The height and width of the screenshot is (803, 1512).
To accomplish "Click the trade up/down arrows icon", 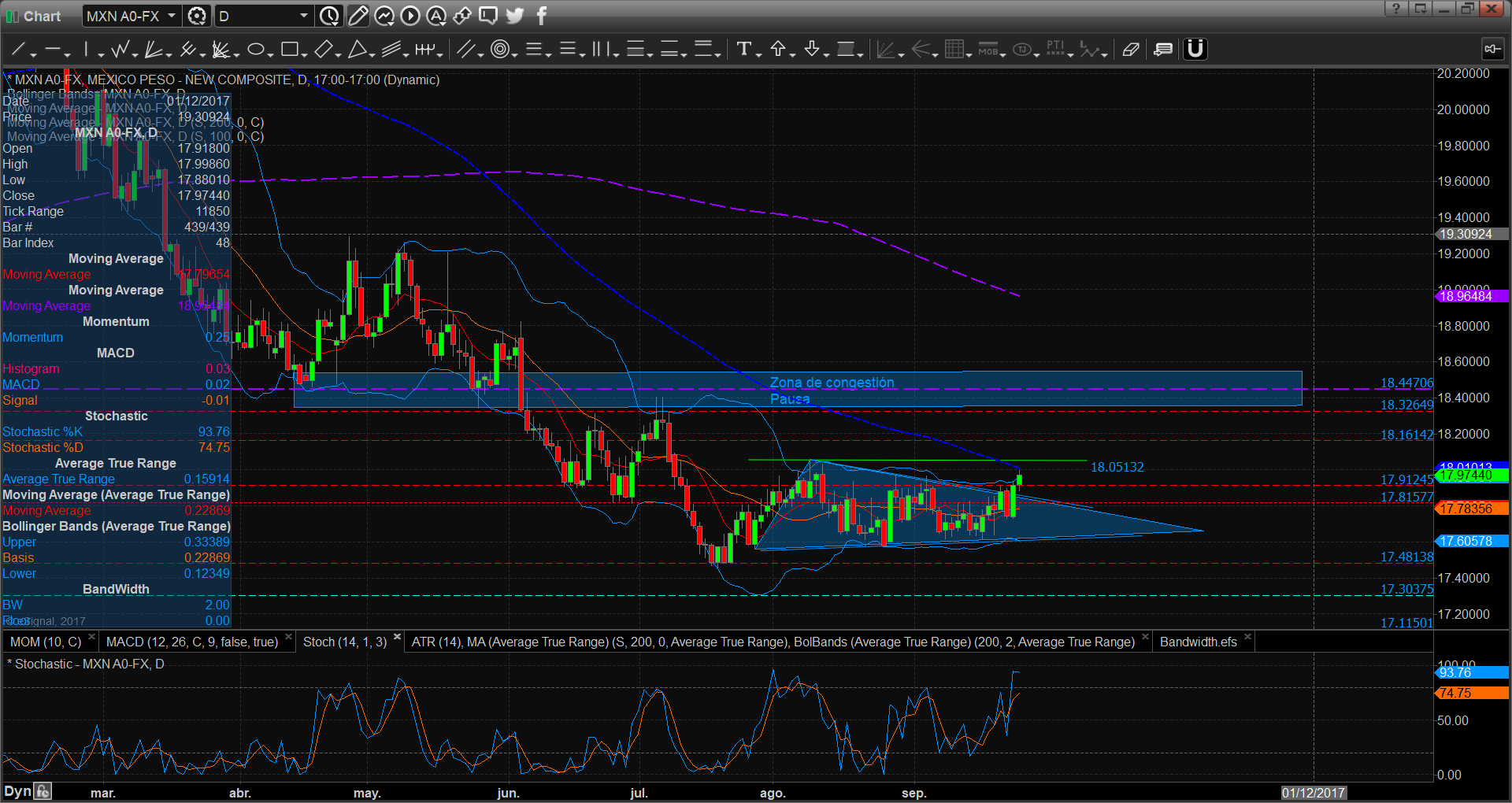I will pyautogui.click(x=462, y=16).
